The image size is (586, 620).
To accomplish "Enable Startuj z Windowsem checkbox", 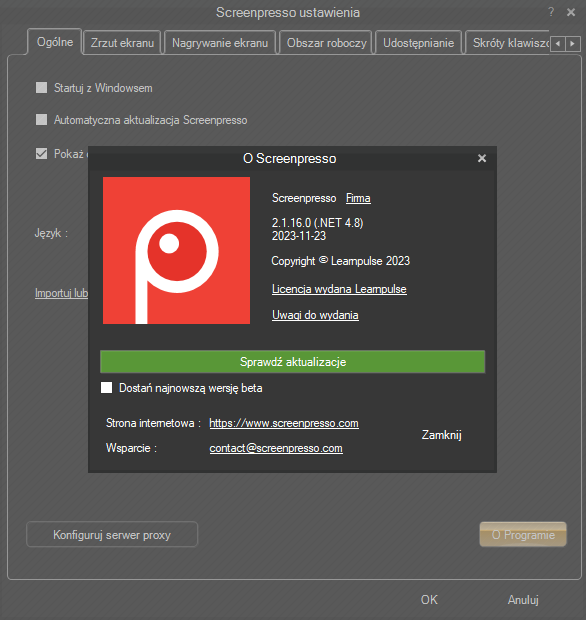I will pyautogui.click(x=42, y=87).
